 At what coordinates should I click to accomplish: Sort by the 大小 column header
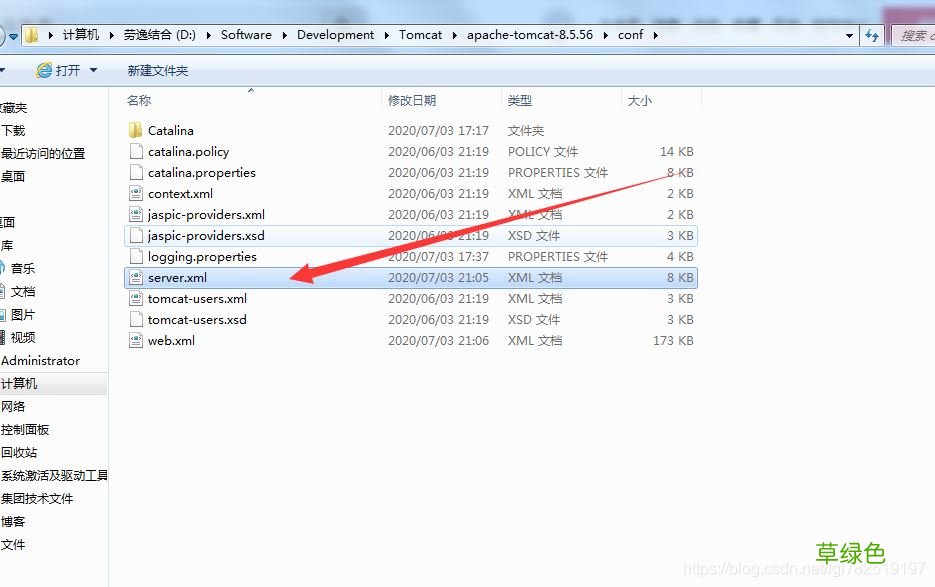[x=639, y=100]
